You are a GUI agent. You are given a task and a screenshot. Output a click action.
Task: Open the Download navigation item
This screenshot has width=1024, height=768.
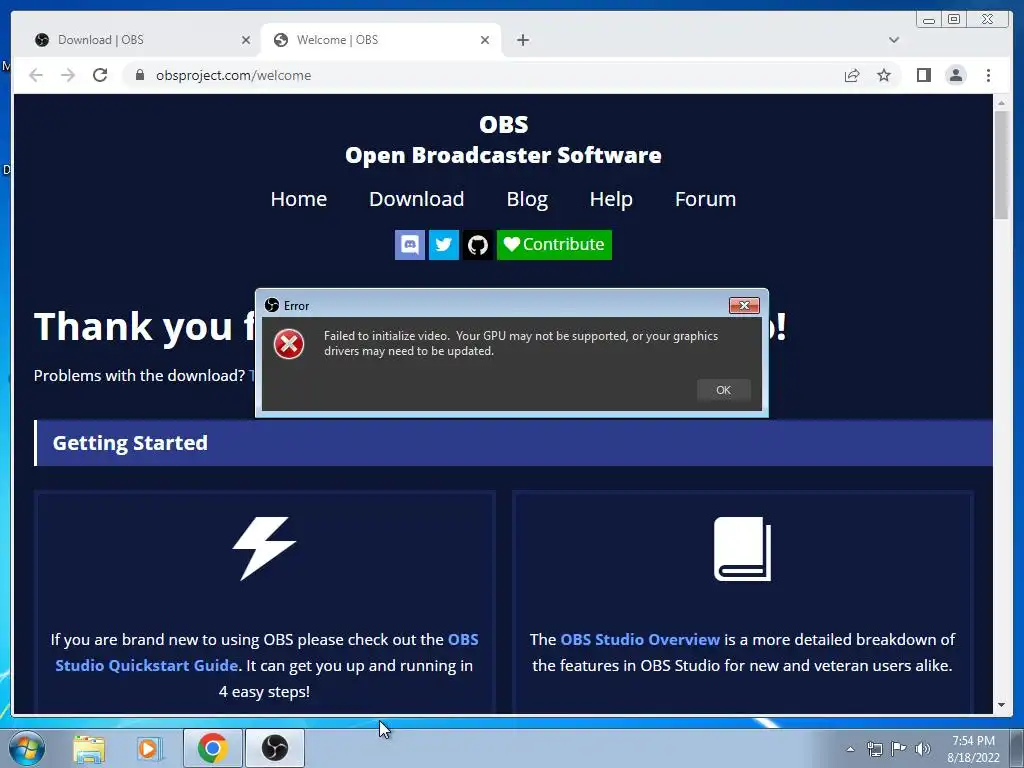(417, 199)
